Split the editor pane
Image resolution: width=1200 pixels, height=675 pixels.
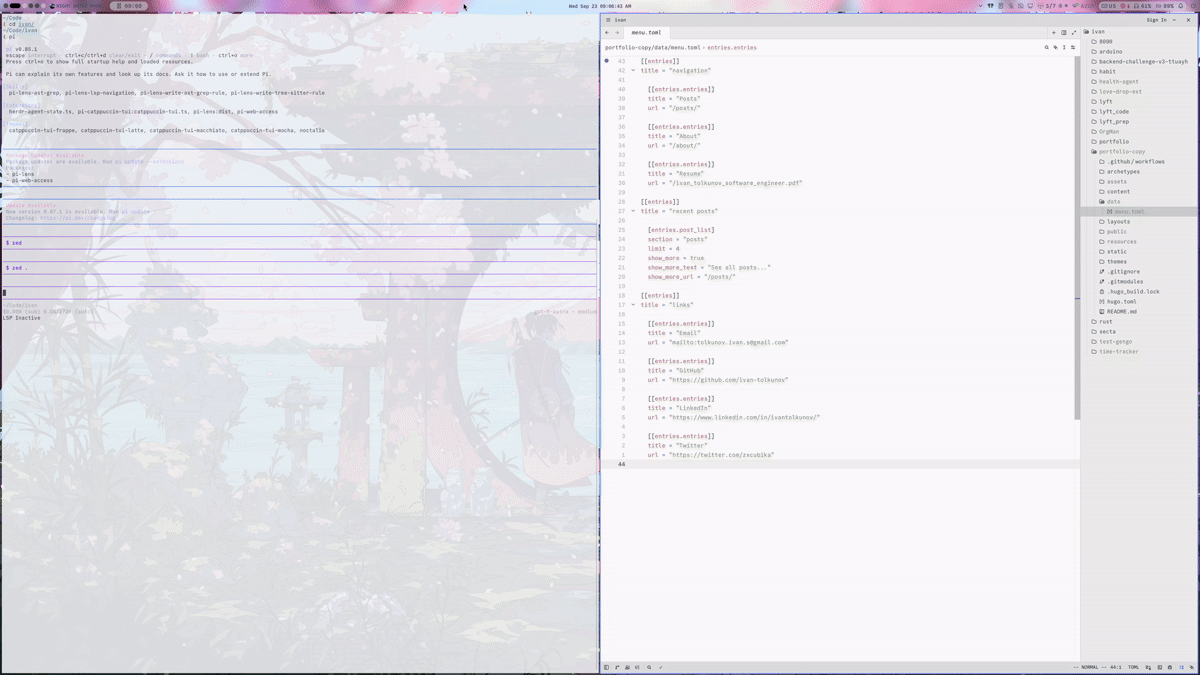(1064, 32)
